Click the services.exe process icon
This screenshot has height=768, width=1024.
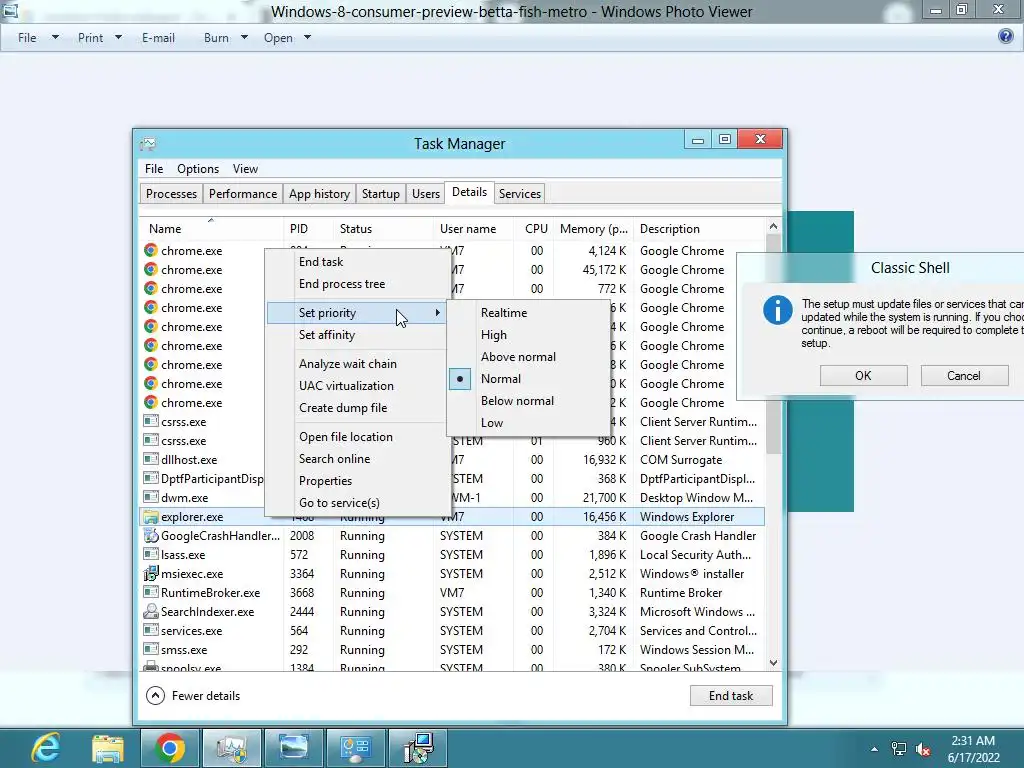pos(151,630)
